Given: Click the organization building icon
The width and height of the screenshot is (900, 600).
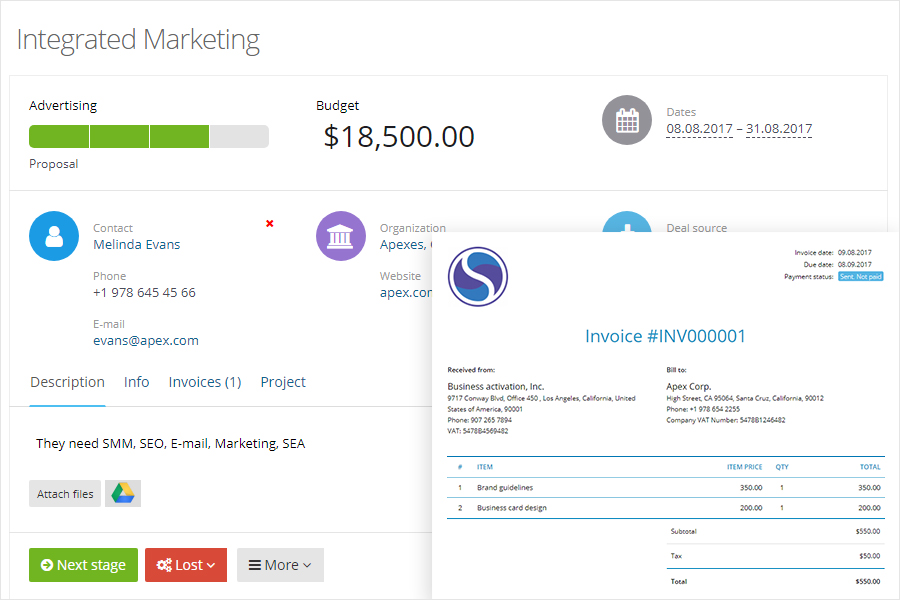Looking at the screenshot, I should pyautogui.click(x=341, y=236).
